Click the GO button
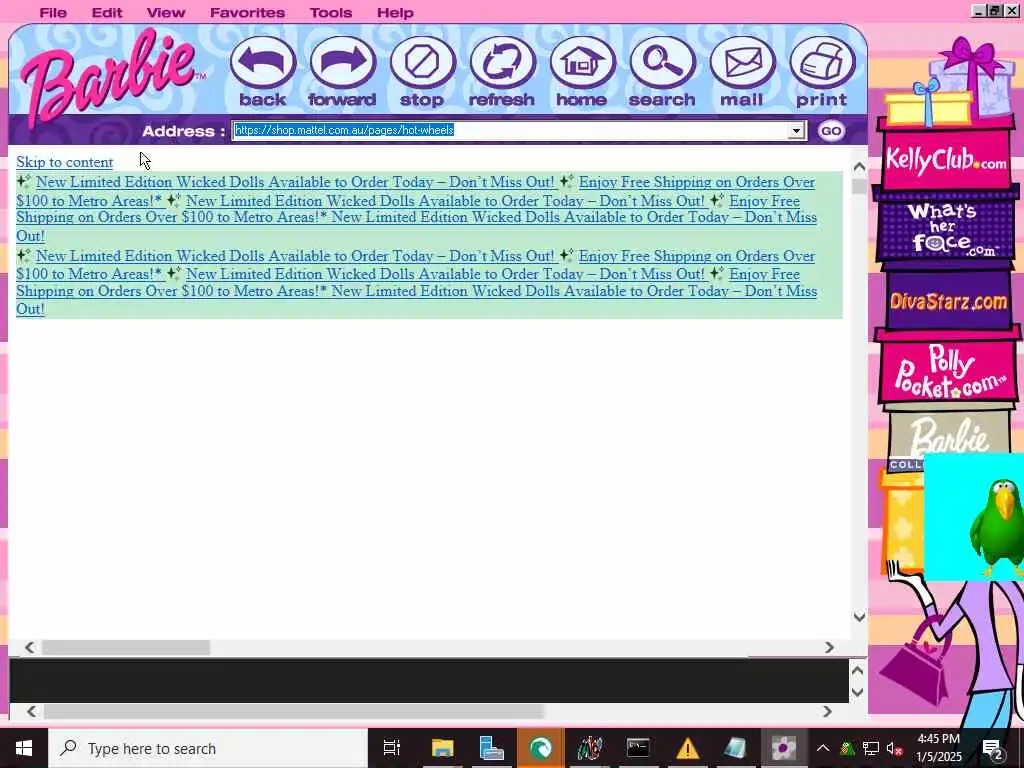The image size is (1024, 768). (831, 131)
